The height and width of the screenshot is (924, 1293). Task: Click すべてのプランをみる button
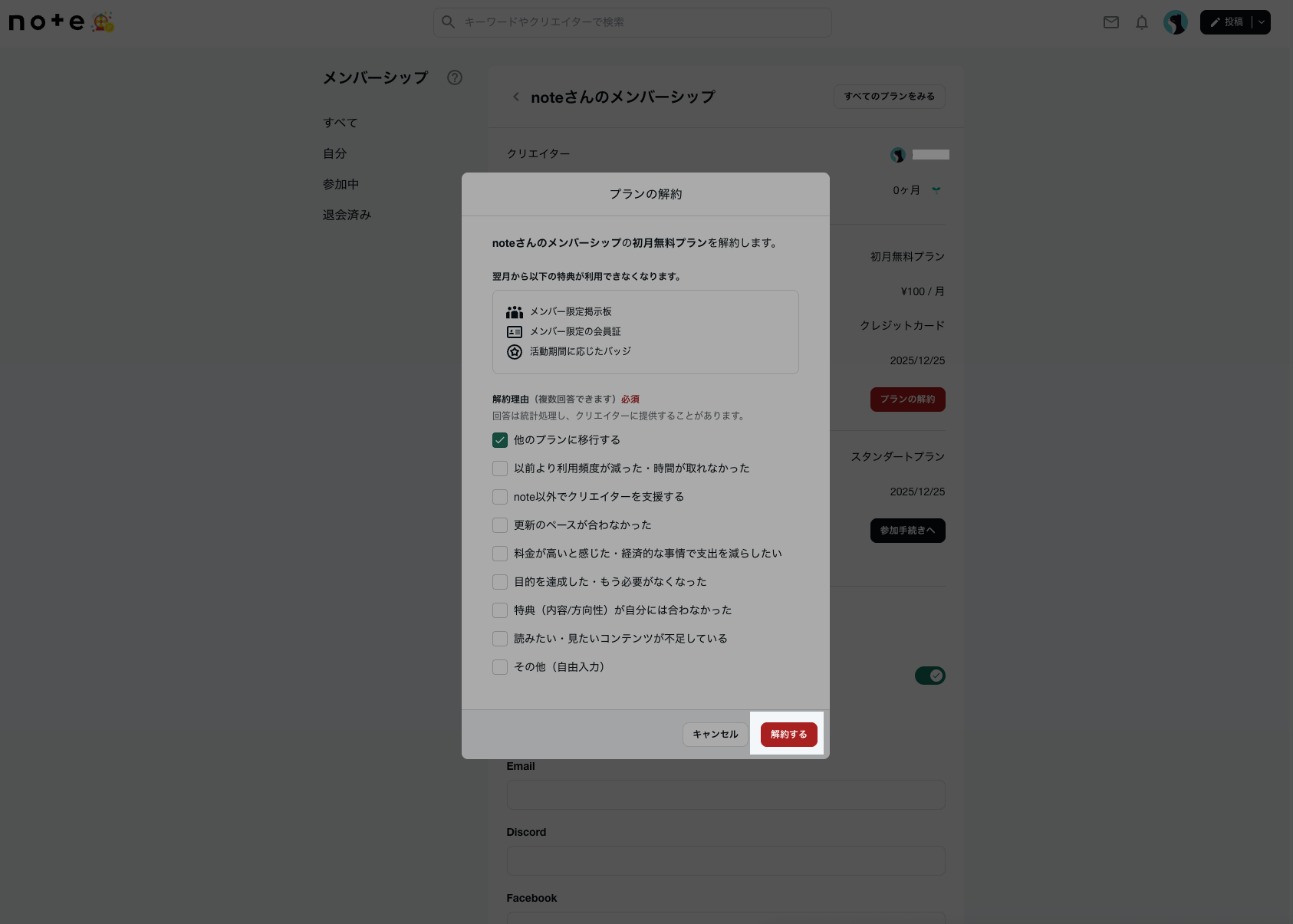[x=890, y=97]
